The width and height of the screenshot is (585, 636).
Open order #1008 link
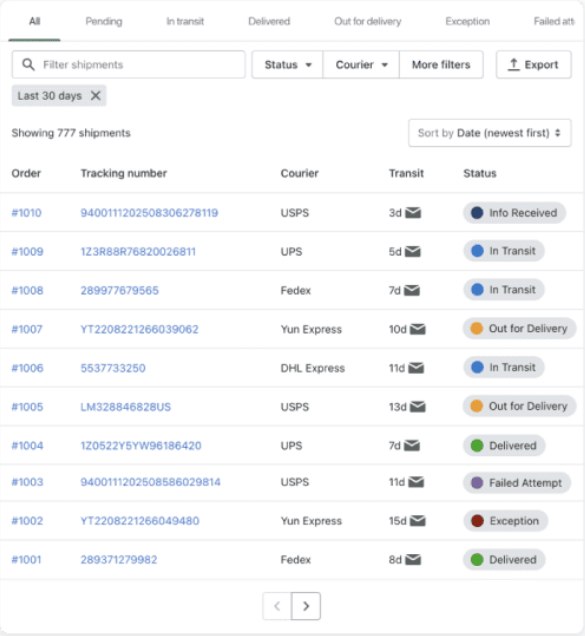click(x=27, y=290)
